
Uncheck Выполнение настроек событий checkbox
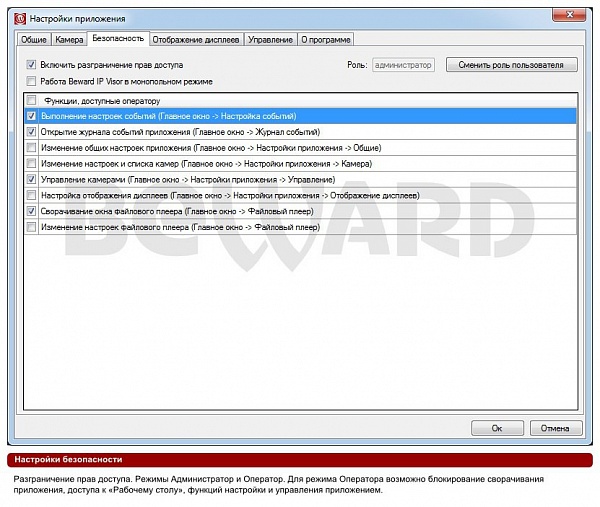click(31, 116)
